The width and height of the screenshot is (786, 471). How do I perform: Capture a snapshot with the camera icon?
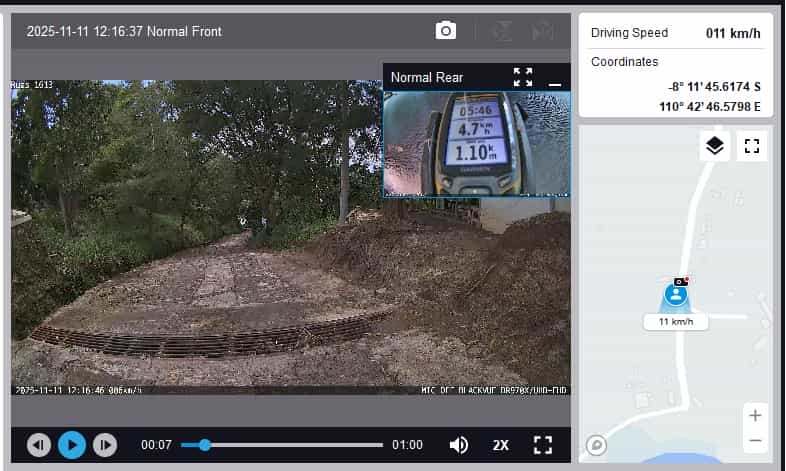point(446,31)
